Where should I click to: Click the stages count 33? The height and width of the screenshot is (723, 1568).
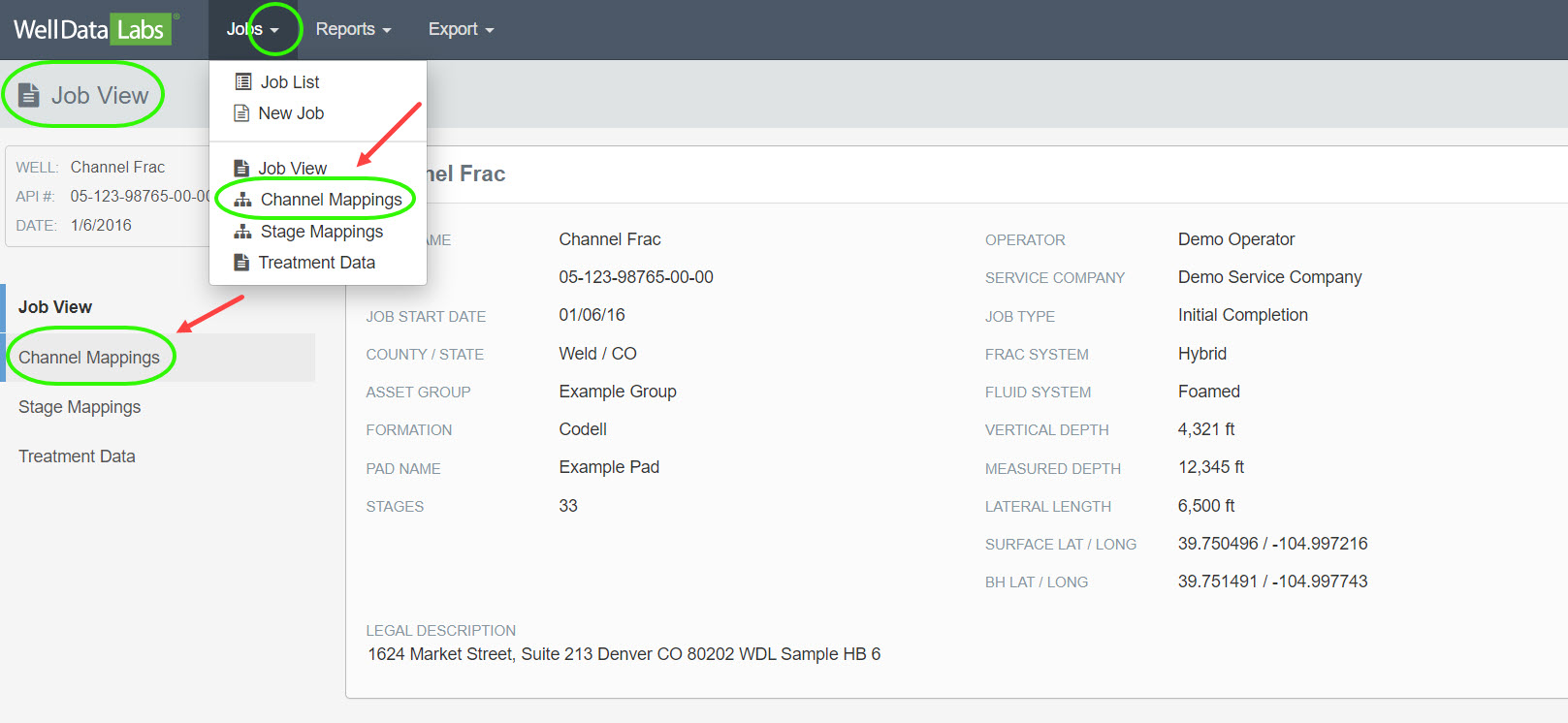coord(568,506)
